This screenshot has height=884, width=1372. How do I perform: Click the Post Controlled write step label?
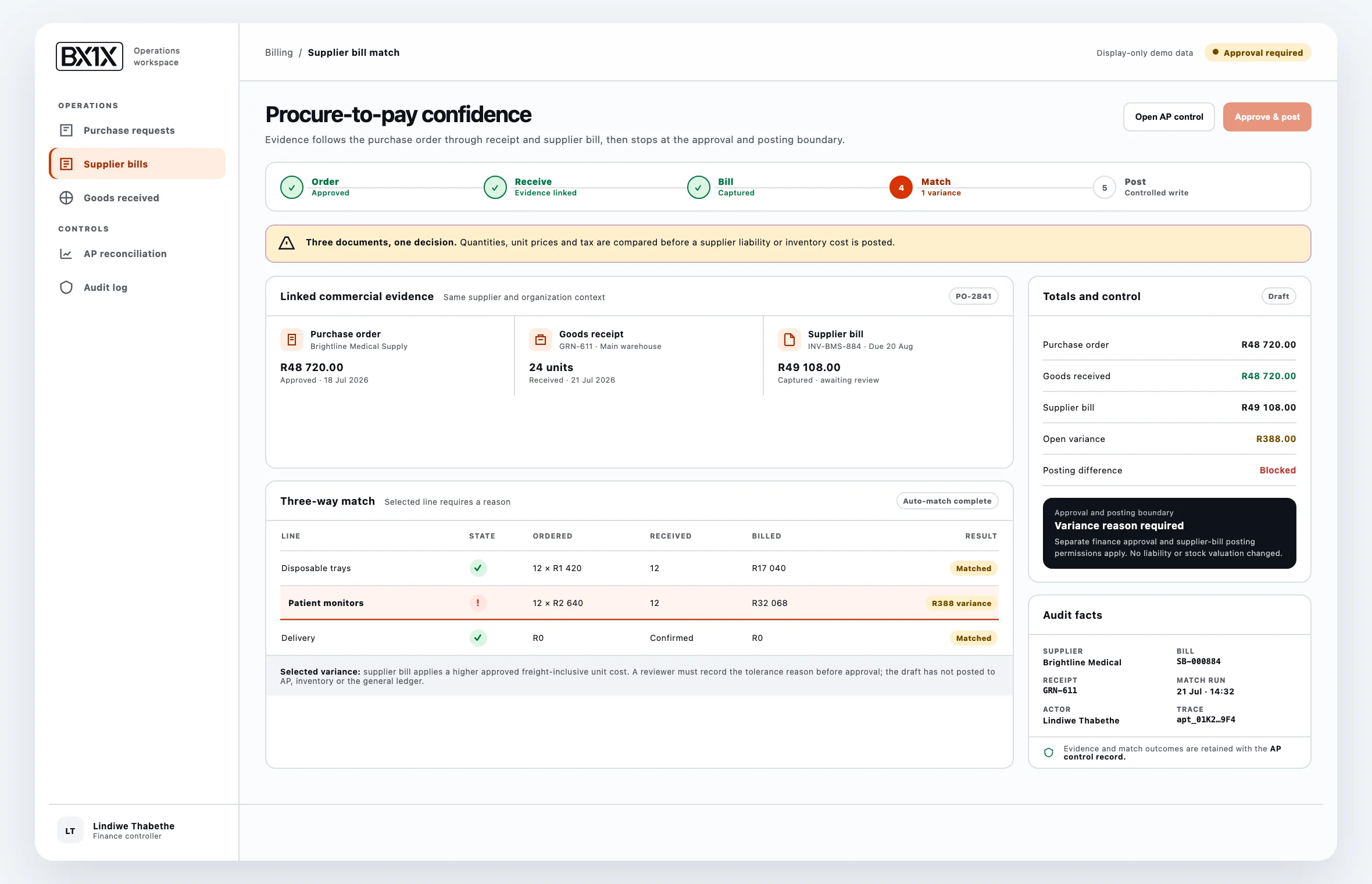(x=1156, y=187)
